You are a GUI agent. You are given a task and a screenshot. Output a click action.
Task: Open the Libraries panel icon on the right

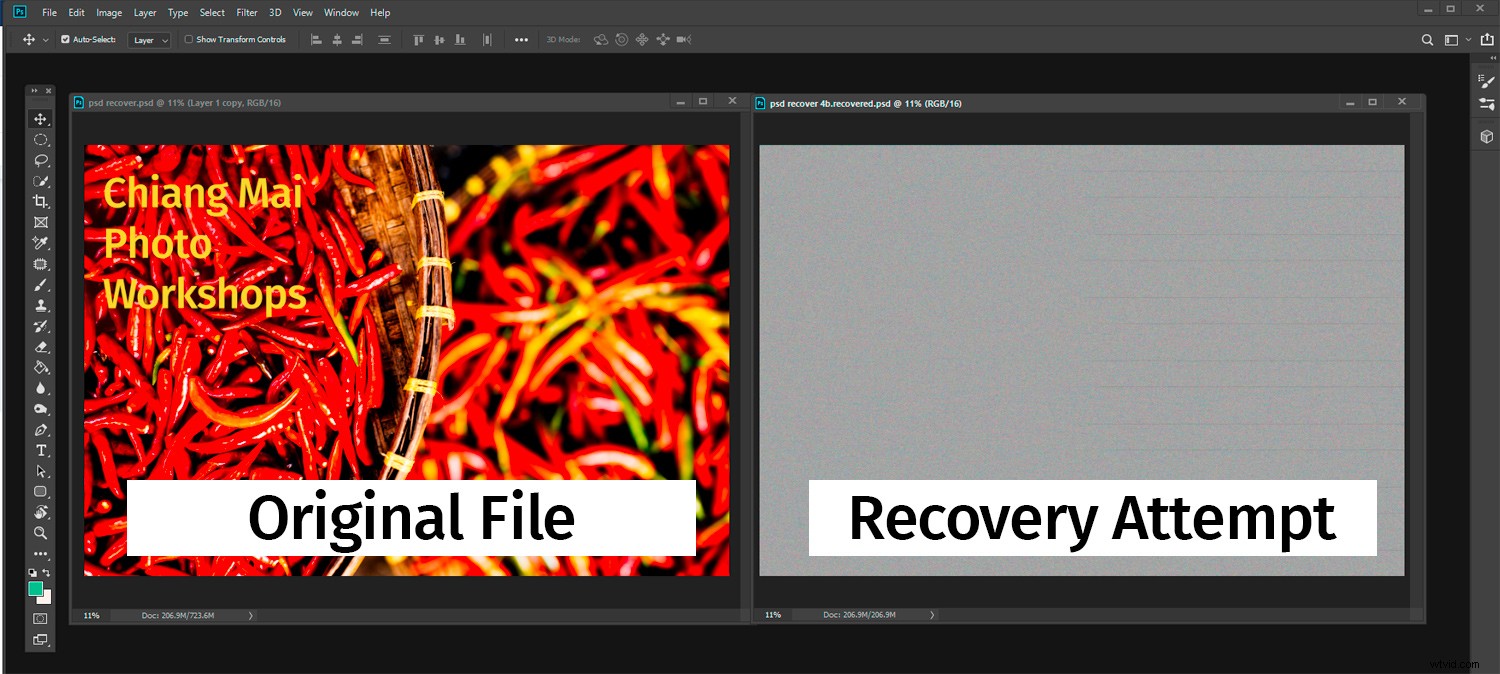click(x=1488, y=135)
